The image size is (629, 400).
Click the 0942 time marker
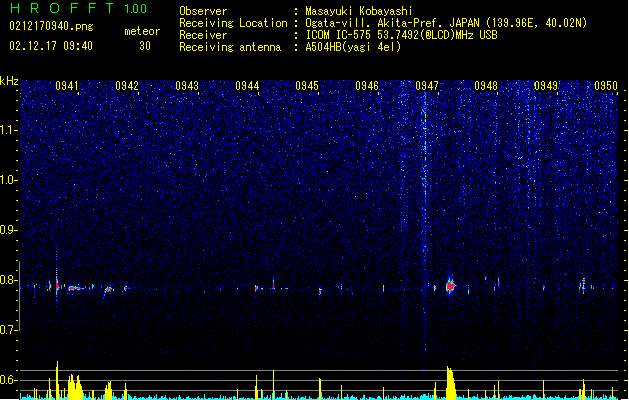(127, 86)
